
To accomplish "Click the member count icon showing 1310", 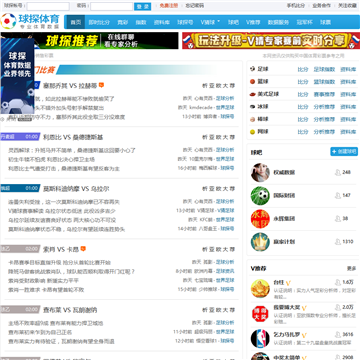I will coord(337,242).
